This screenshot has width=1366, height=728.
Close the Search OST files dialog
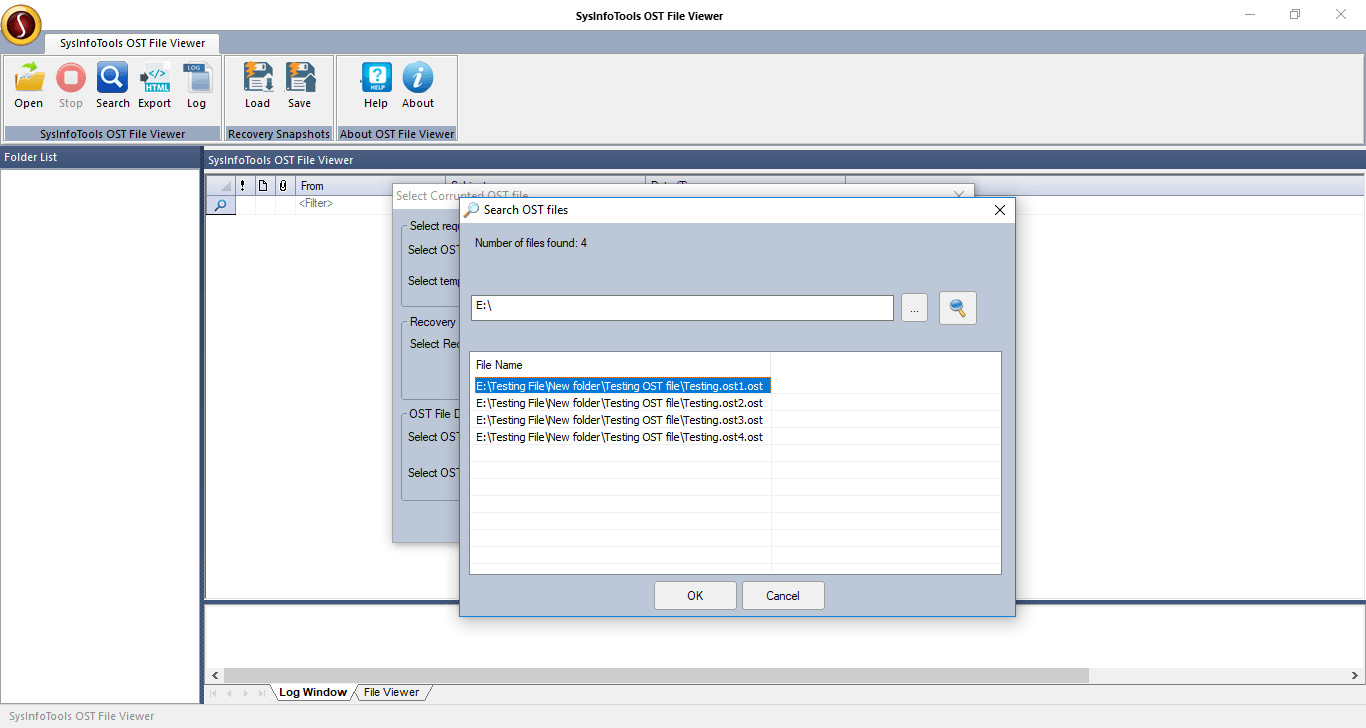pyautogui.click(x=999, y=210)
